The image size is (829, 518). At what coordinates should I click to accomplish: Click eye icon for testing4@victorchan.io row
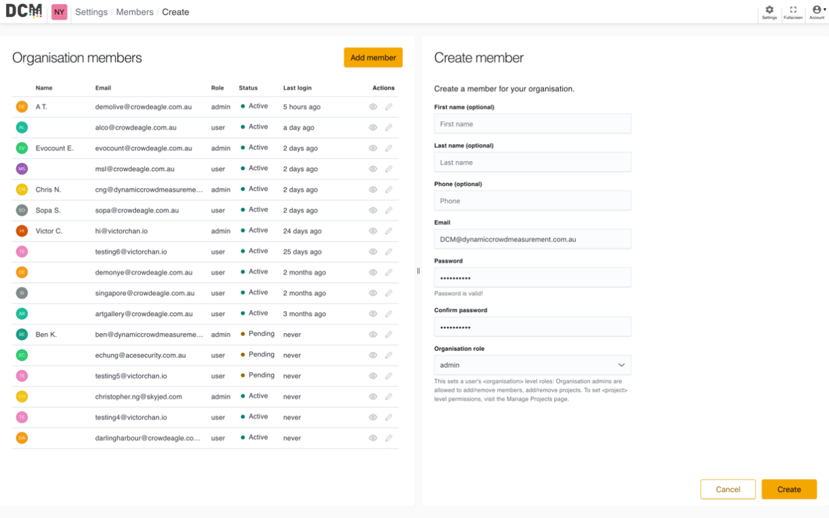tap(373, 417)
